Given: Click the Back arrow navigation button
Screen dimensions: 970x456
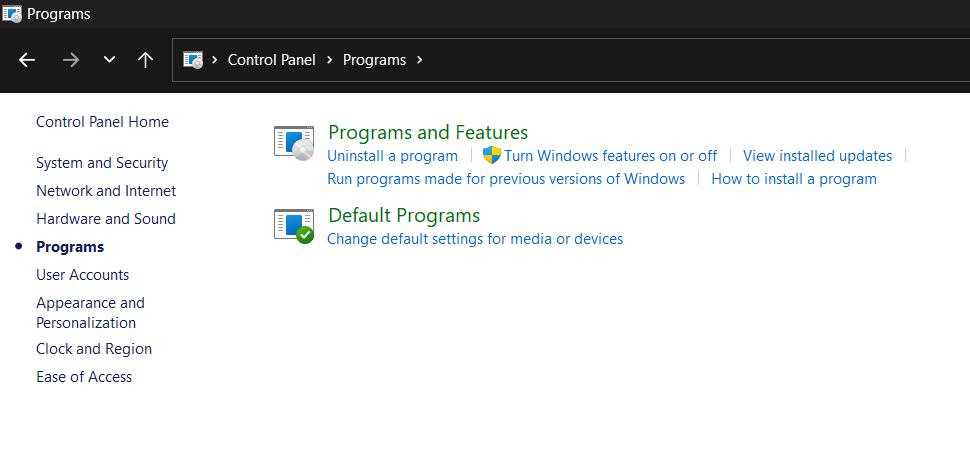Looking at the screenshot, I should point(27,60).
